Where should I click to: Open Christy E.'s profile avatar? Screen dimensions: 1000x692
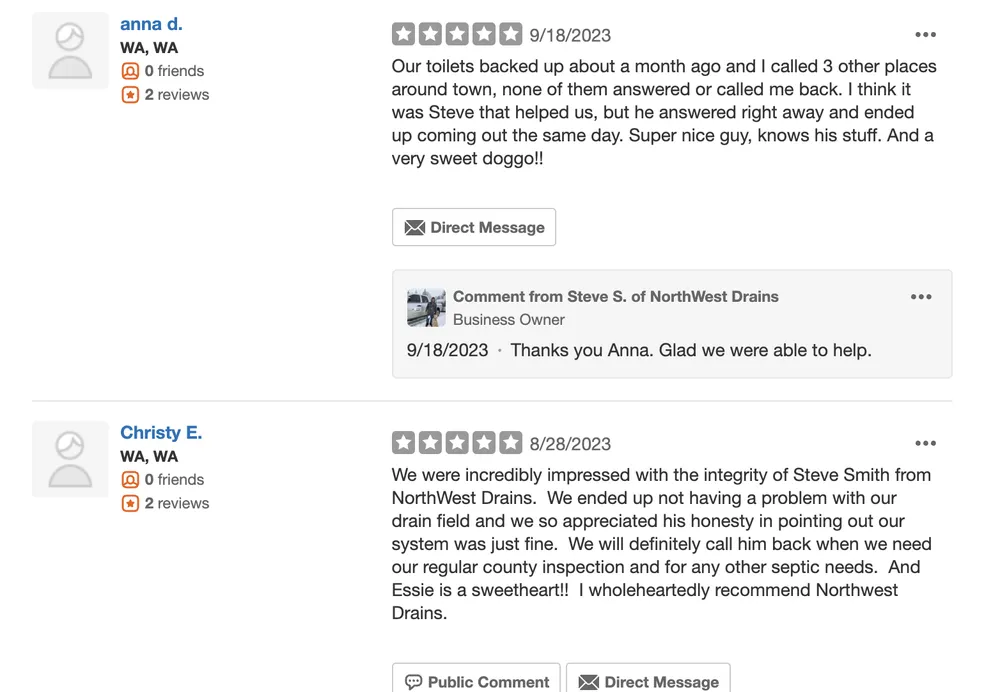coord(70,459)
